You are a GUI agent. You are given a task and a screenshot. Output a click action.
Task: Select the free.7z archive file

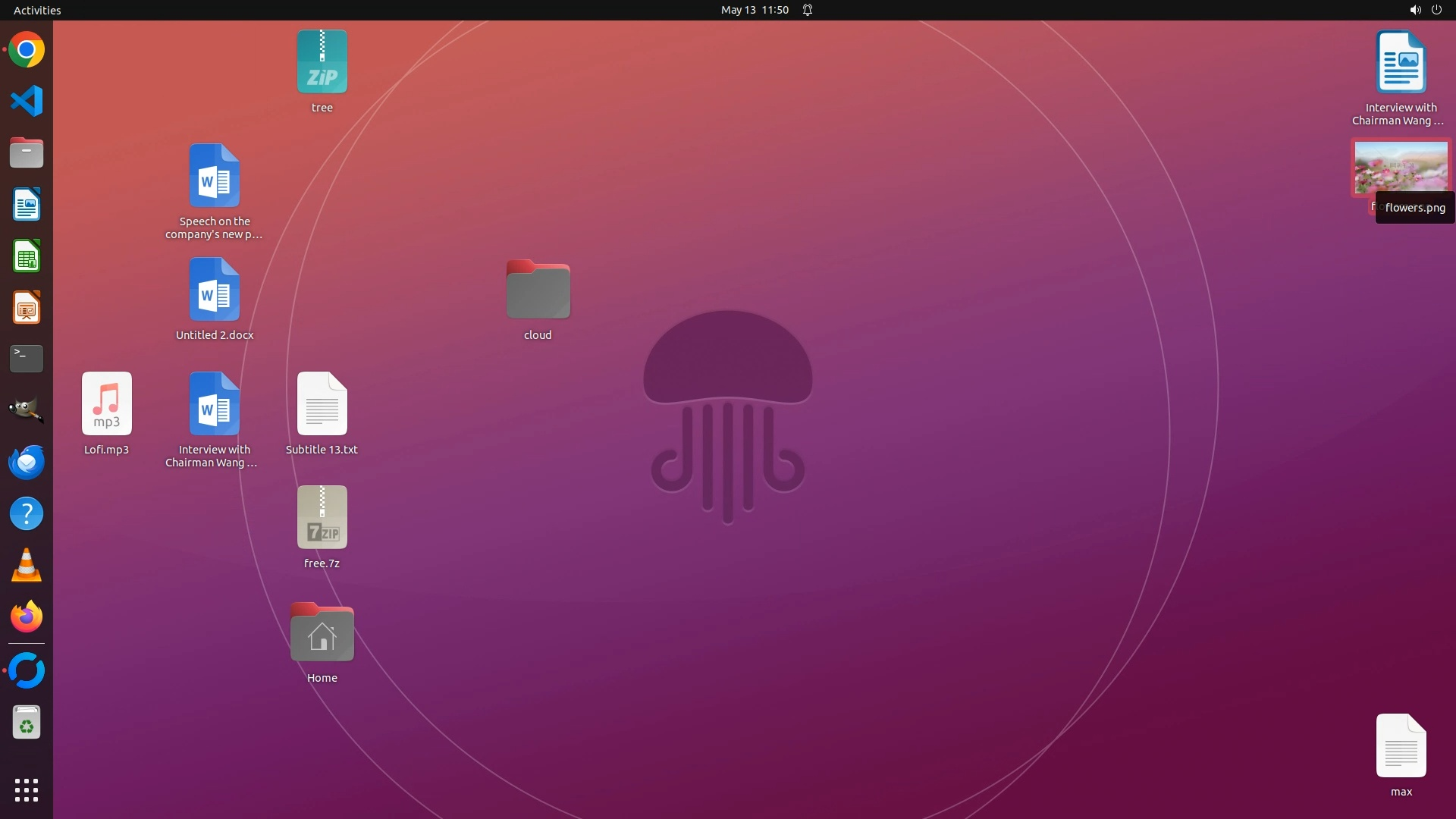point(322,519)
